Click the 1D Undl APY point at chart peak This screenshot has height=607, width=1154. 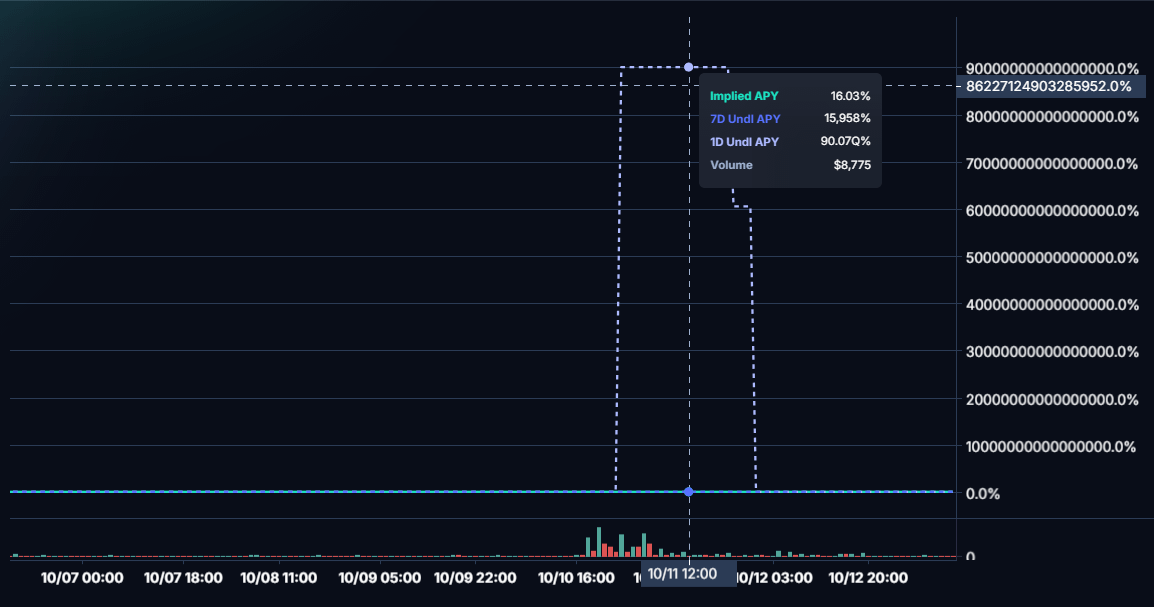(689, 67)
